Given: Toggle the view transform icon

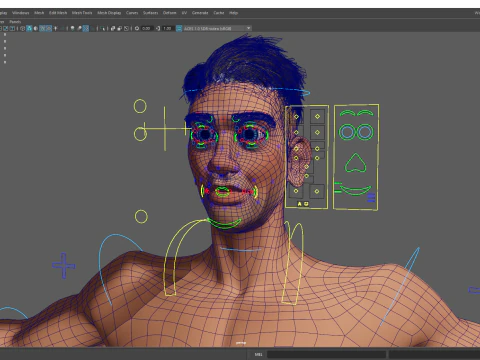Looking at the screenshot, I should 179,28.
